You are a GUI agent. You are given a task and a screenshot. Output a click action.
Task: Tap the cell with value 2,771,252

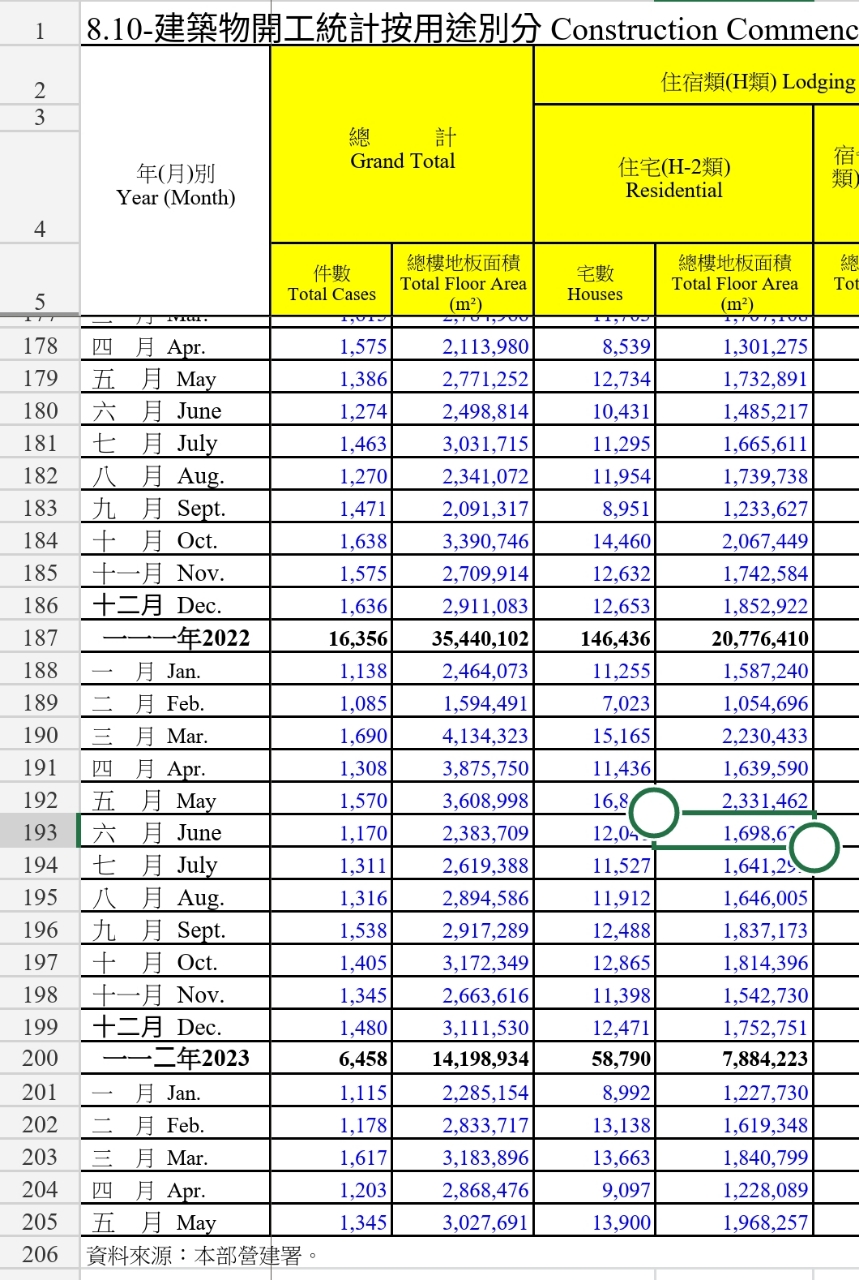click(463, 378)
